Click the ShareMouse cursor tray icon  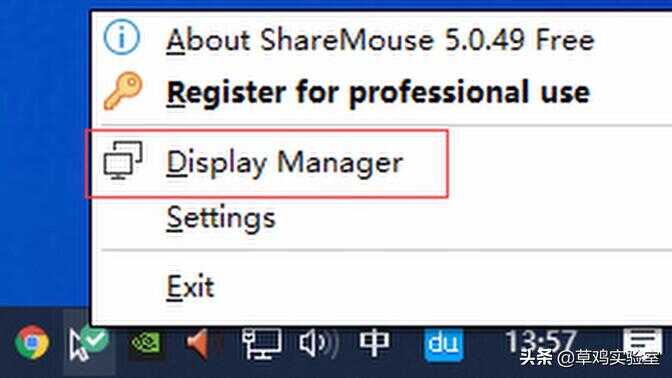89,342
